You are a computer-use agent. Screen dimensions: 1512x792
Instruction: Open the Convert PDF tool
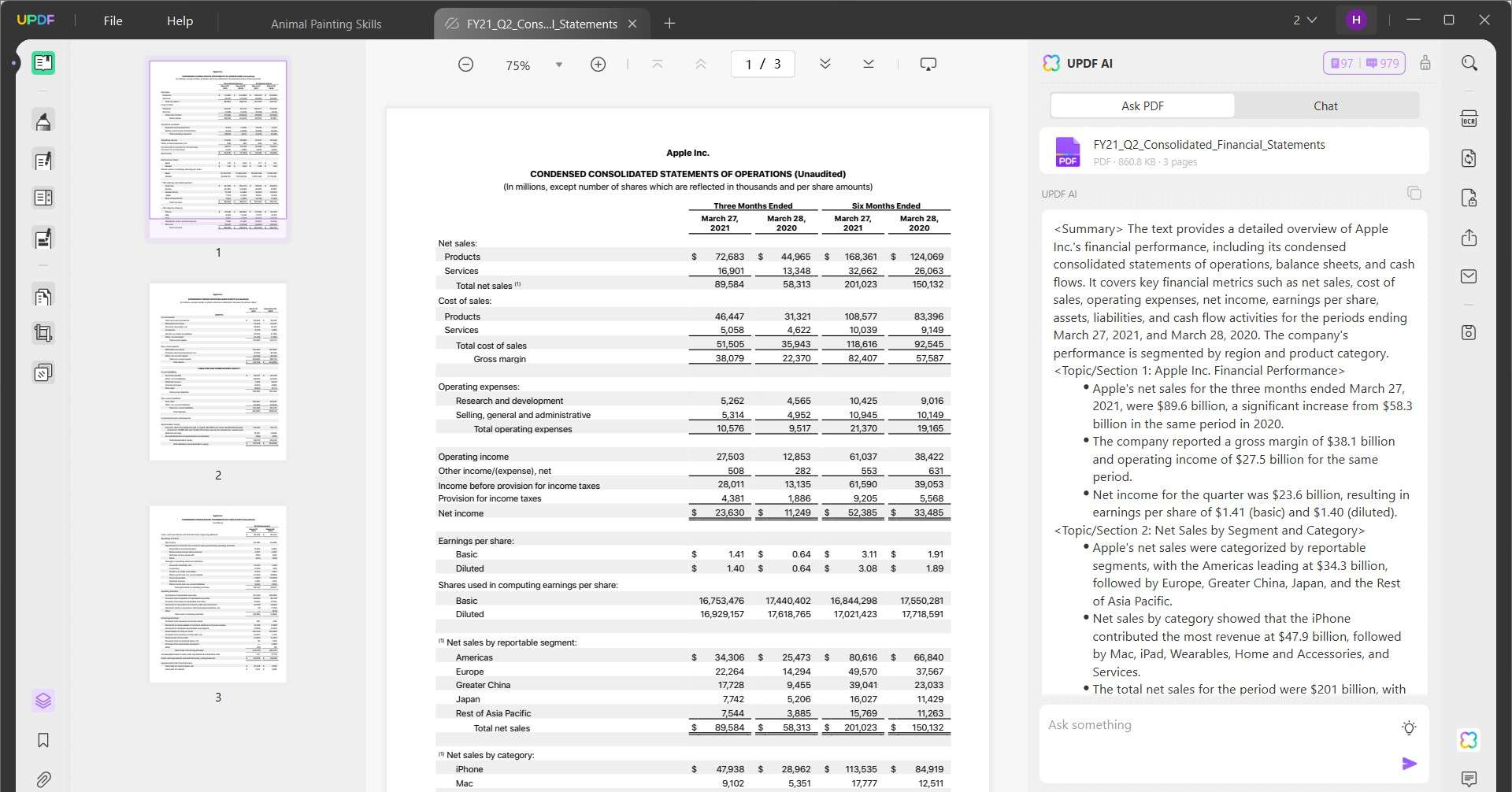coord(1469,158)
